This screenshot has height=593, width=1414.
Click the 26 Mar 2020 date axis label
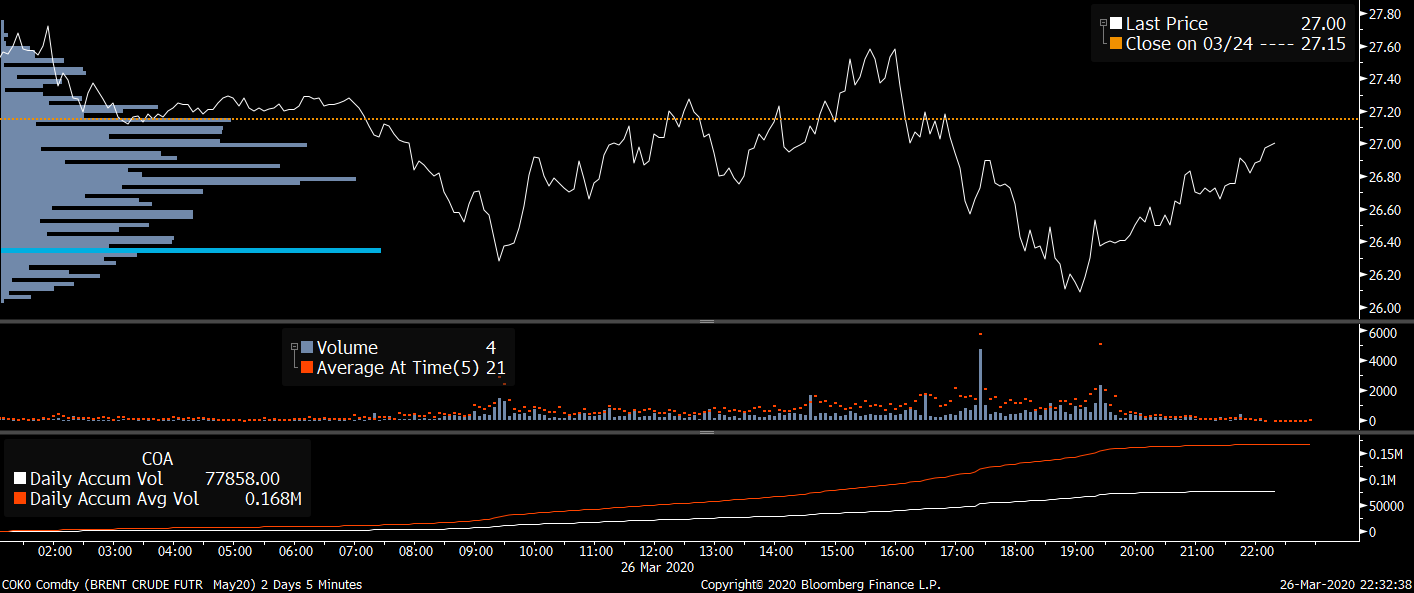click(x=657, y=566)
